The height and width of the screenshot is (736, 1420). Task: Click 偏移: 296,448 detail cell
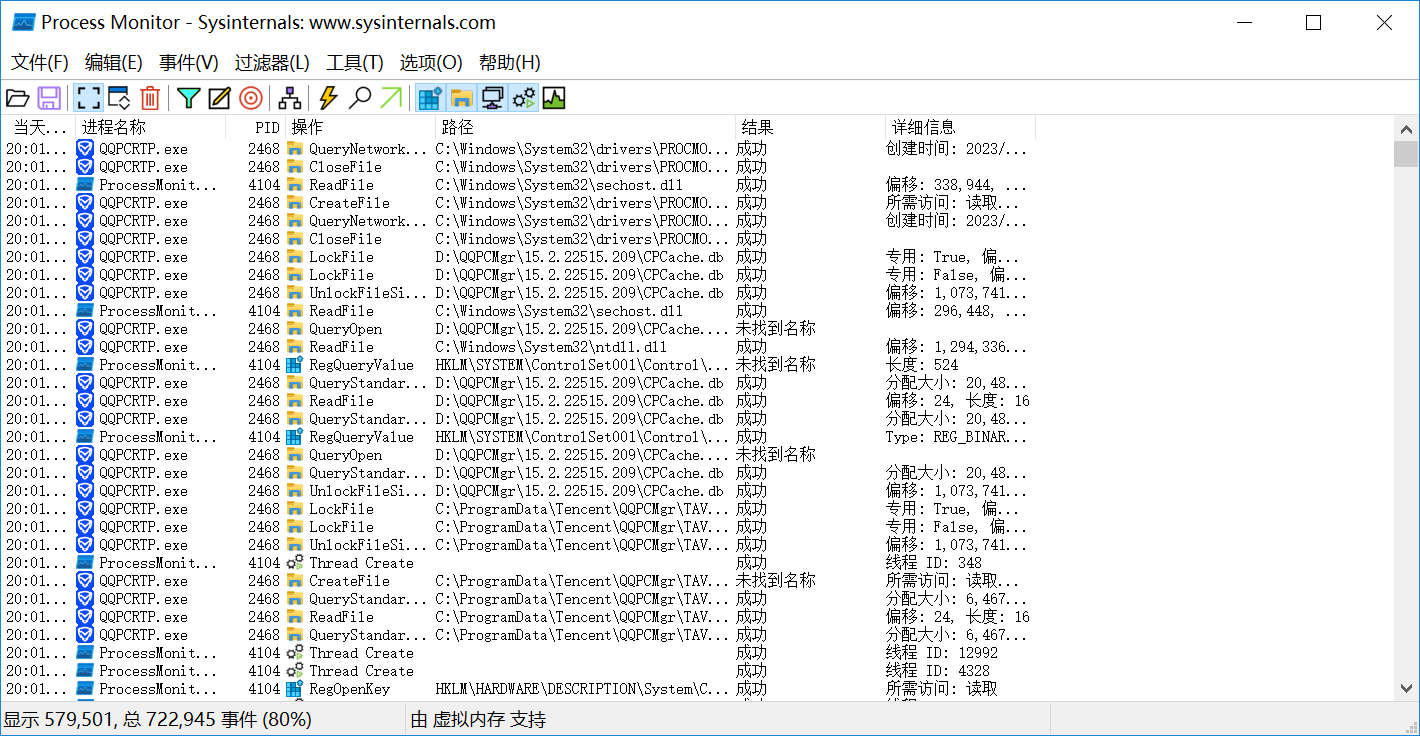point(956,311)
